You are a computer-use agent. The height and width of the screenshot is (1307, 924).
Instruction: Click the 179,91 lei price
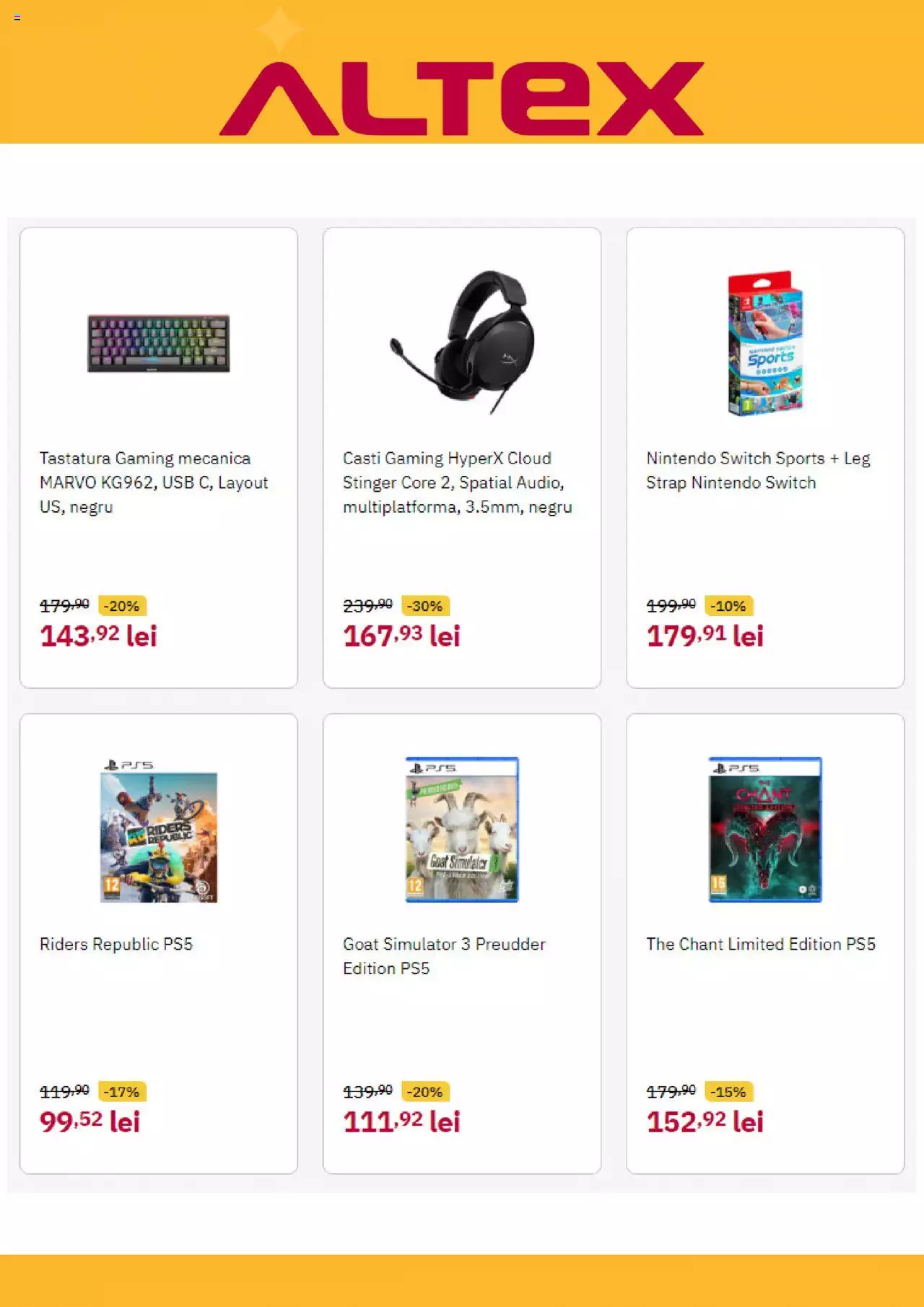[x=705, y=635]
